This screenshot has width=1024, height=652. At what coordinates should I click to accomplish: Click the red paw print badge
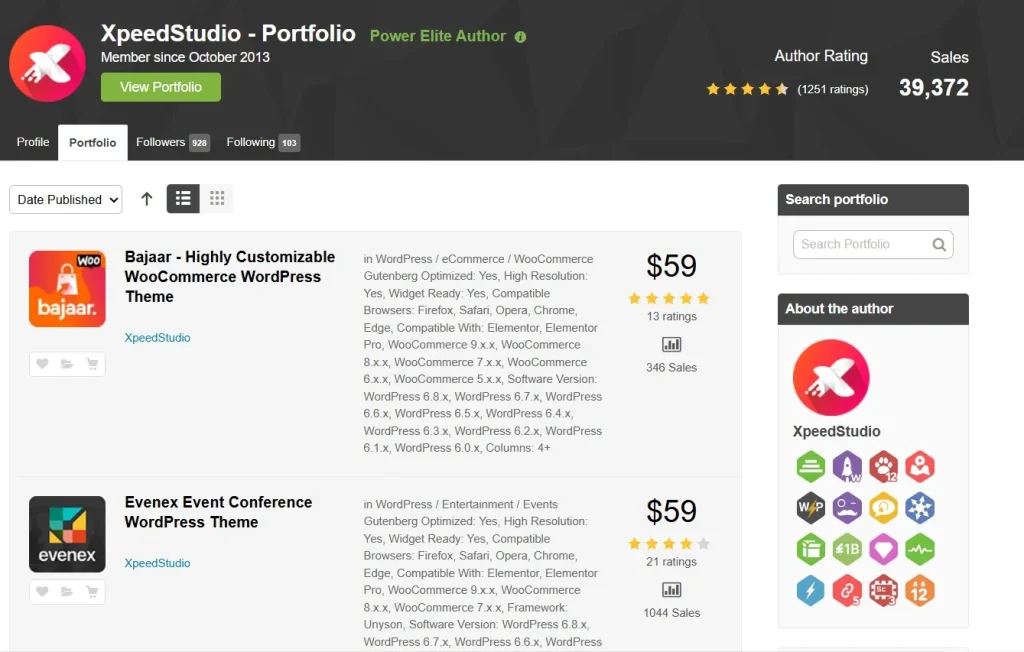click(883, 466)
